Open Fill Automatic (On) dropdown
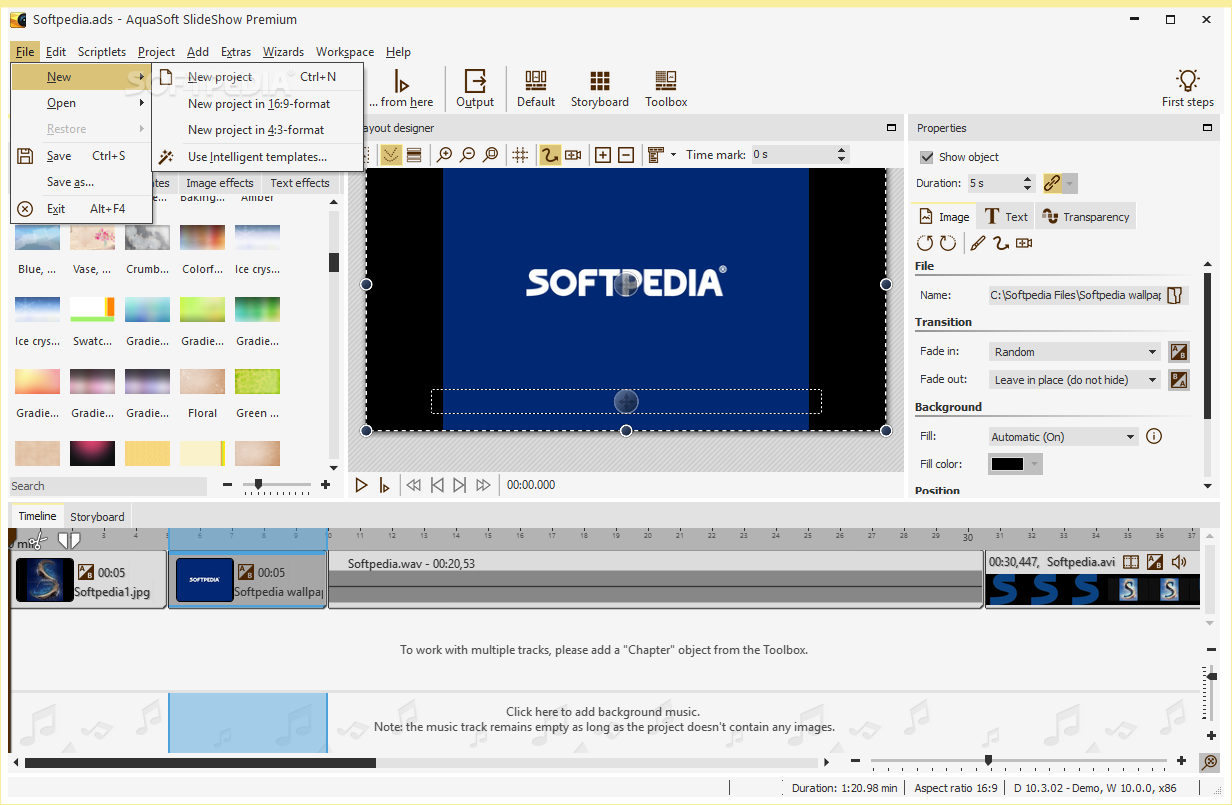This screenshot has width=1232, height=805. [1063, 437]
